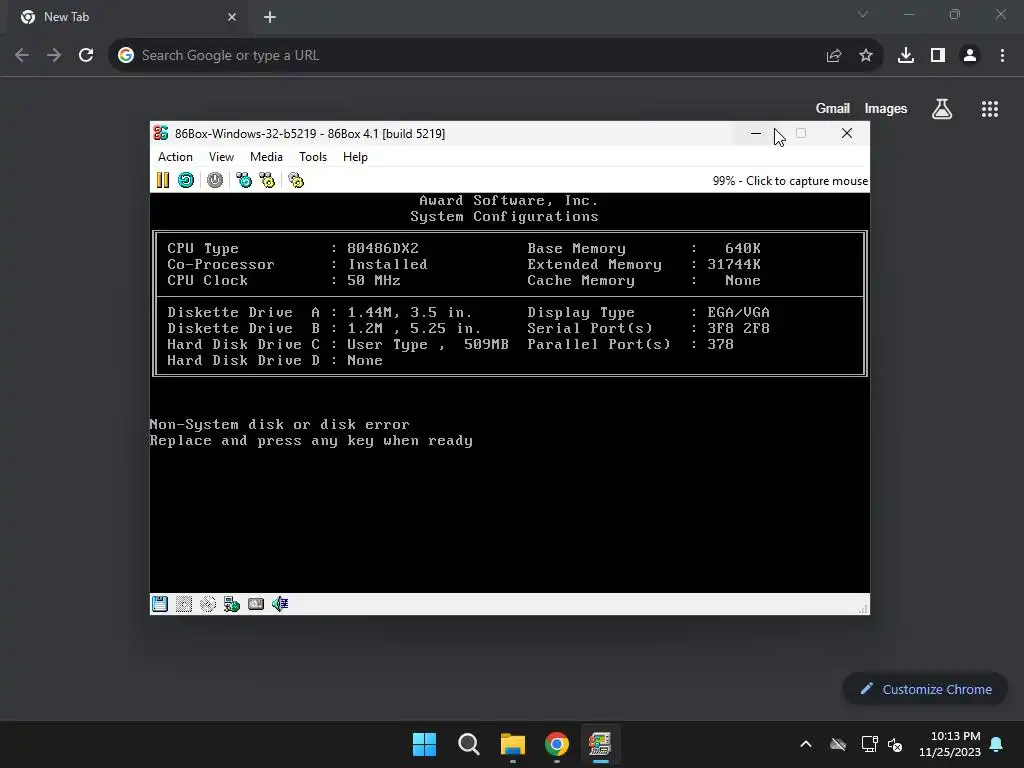This screenshot has height=768, width=1024.
Task: Click the 99% - Click to capture mouse text
Action: point(790,181)
